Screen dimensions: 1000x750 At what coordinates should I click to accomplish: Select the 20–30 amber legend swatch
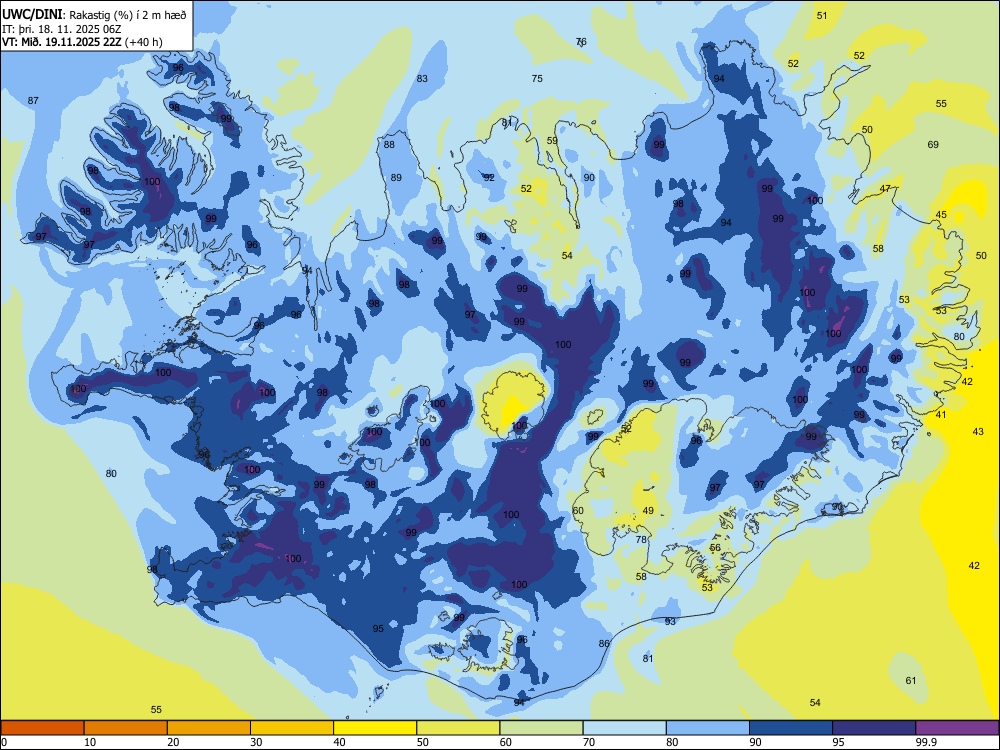click(209, 728)
